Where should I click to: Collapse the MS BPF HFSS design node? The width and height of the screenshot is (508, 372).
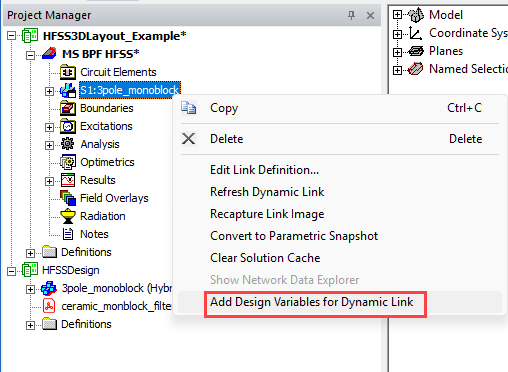30,55
